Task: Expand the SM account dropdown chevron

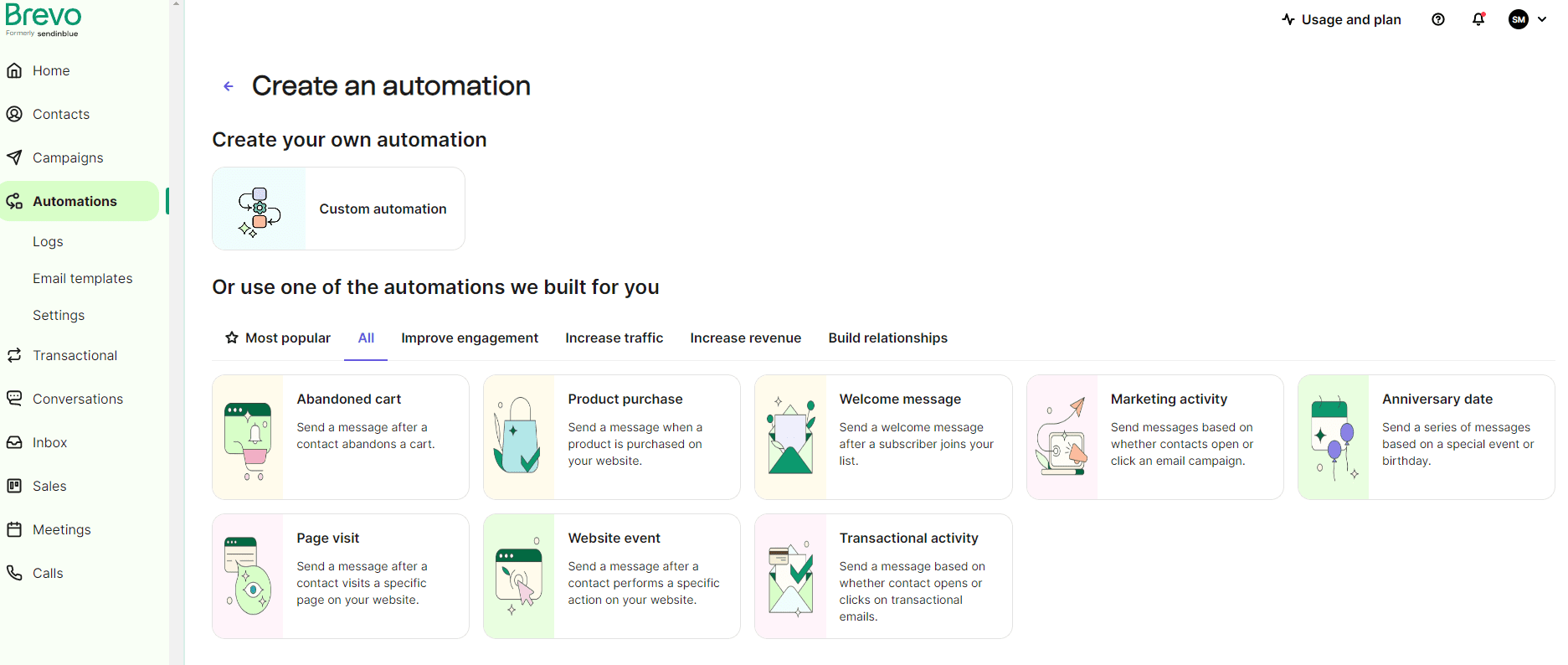Action: [1542, 19]
